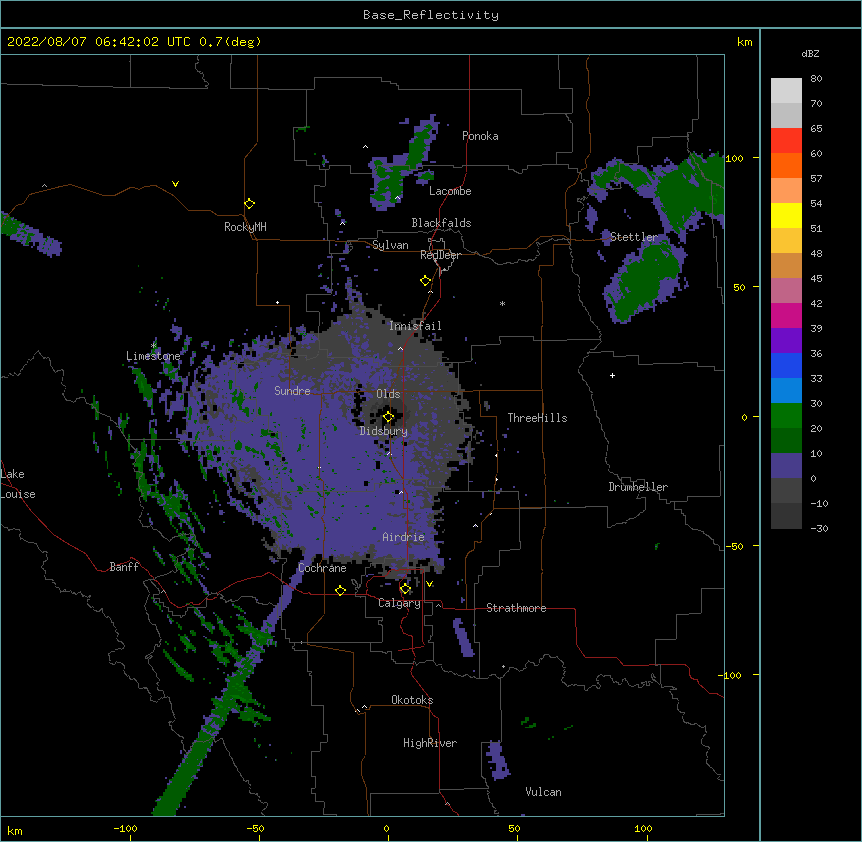This screenshot has width=862, height=842.
Task: Select the Sundre label
Action: click(292, 391)
